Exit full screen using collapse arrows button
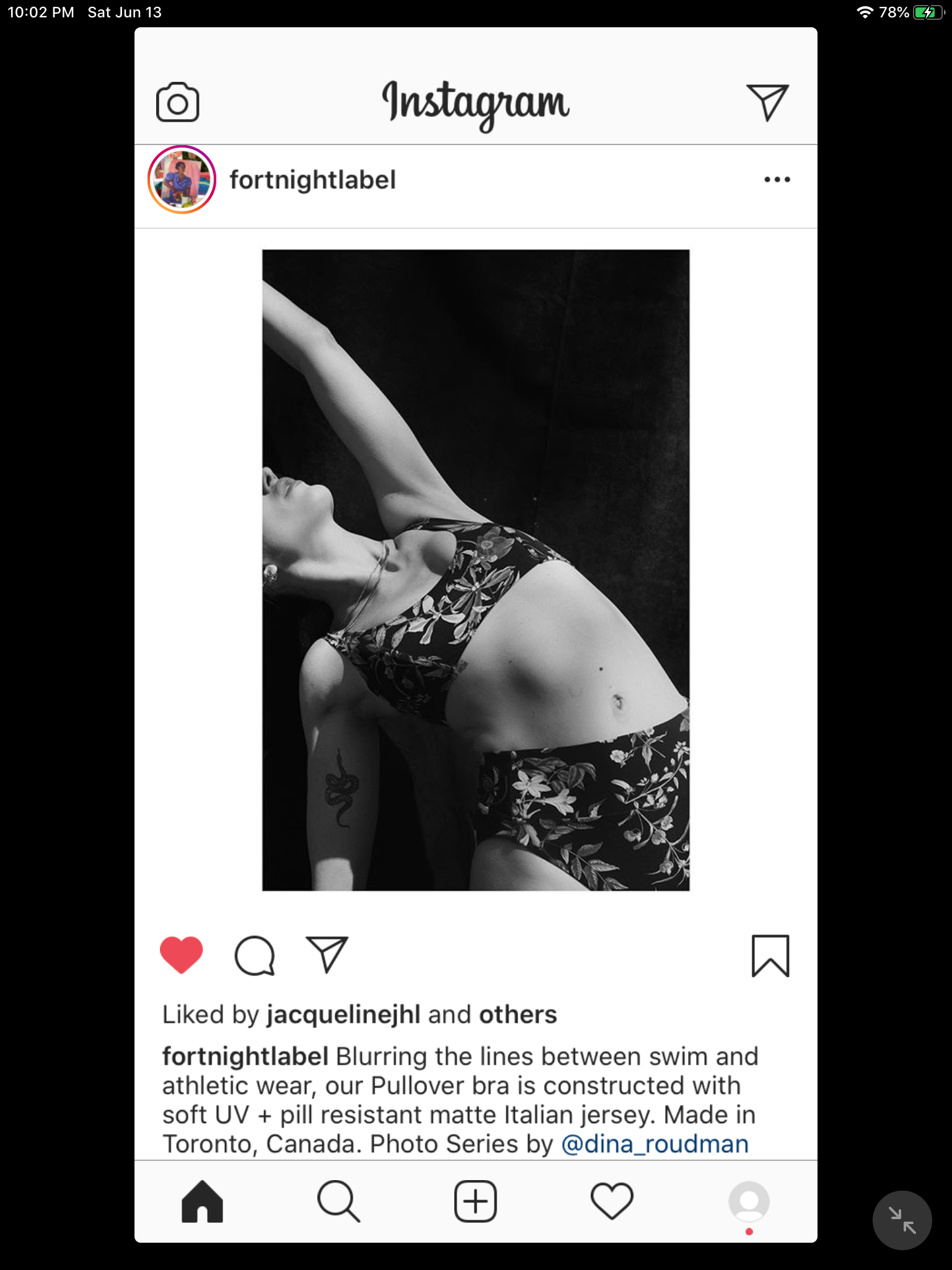Screen dimensions: 952x1270 pyautogui.click(x=902, y=1220)
